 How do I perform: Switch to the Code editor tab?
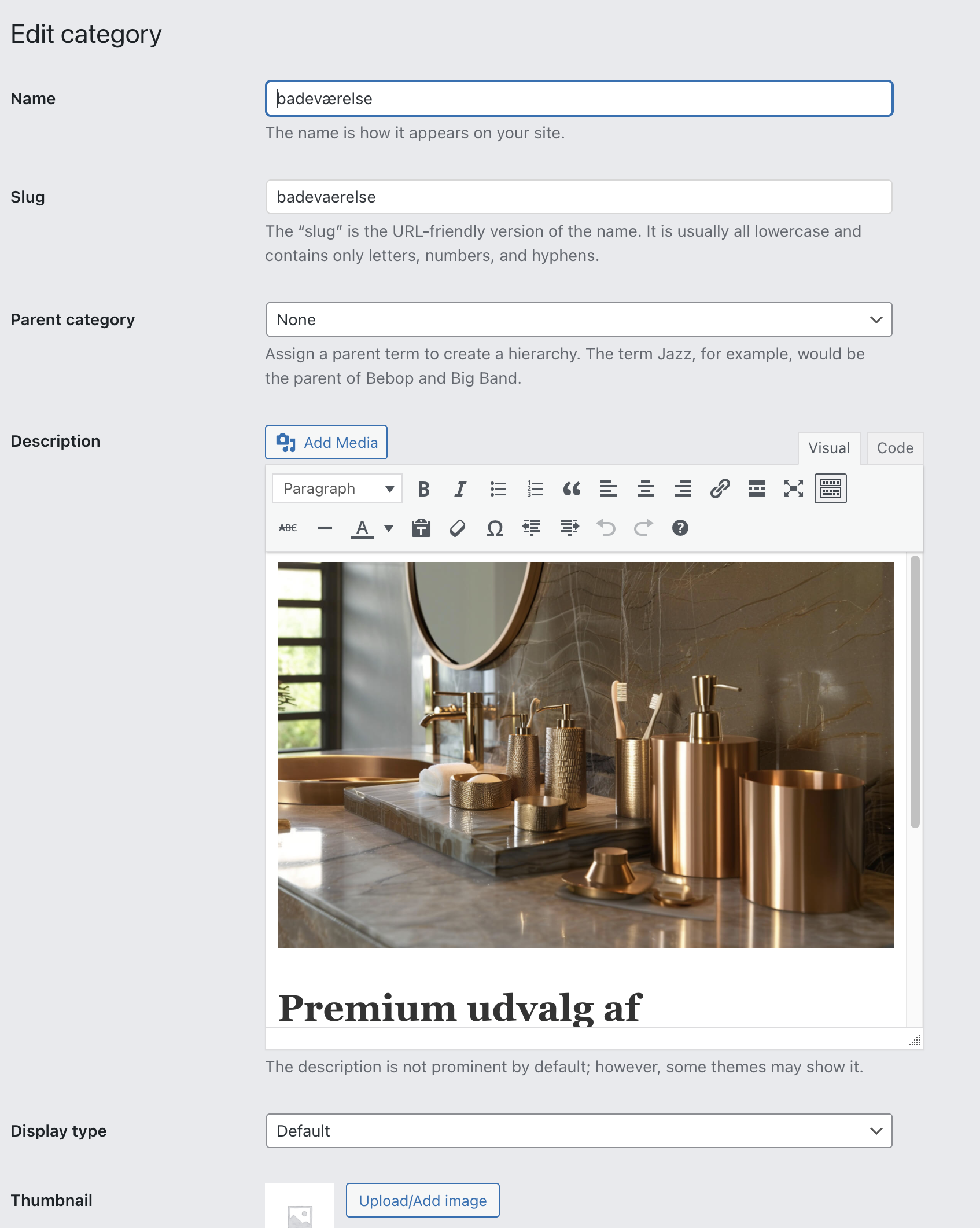pyautogui.click(x=895, y=448)
